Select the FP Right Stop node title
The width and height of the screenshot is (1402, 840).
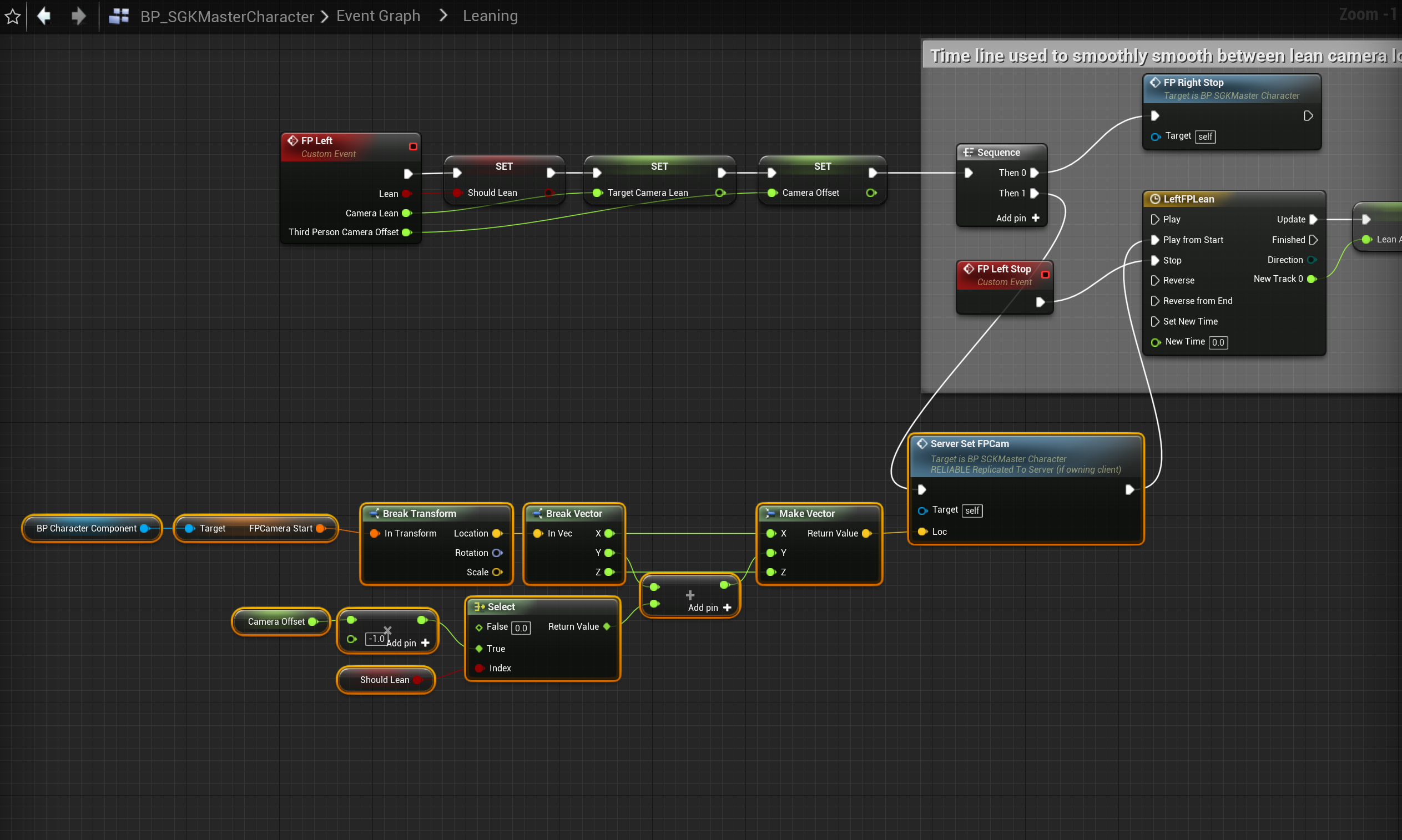(1193, 83)
